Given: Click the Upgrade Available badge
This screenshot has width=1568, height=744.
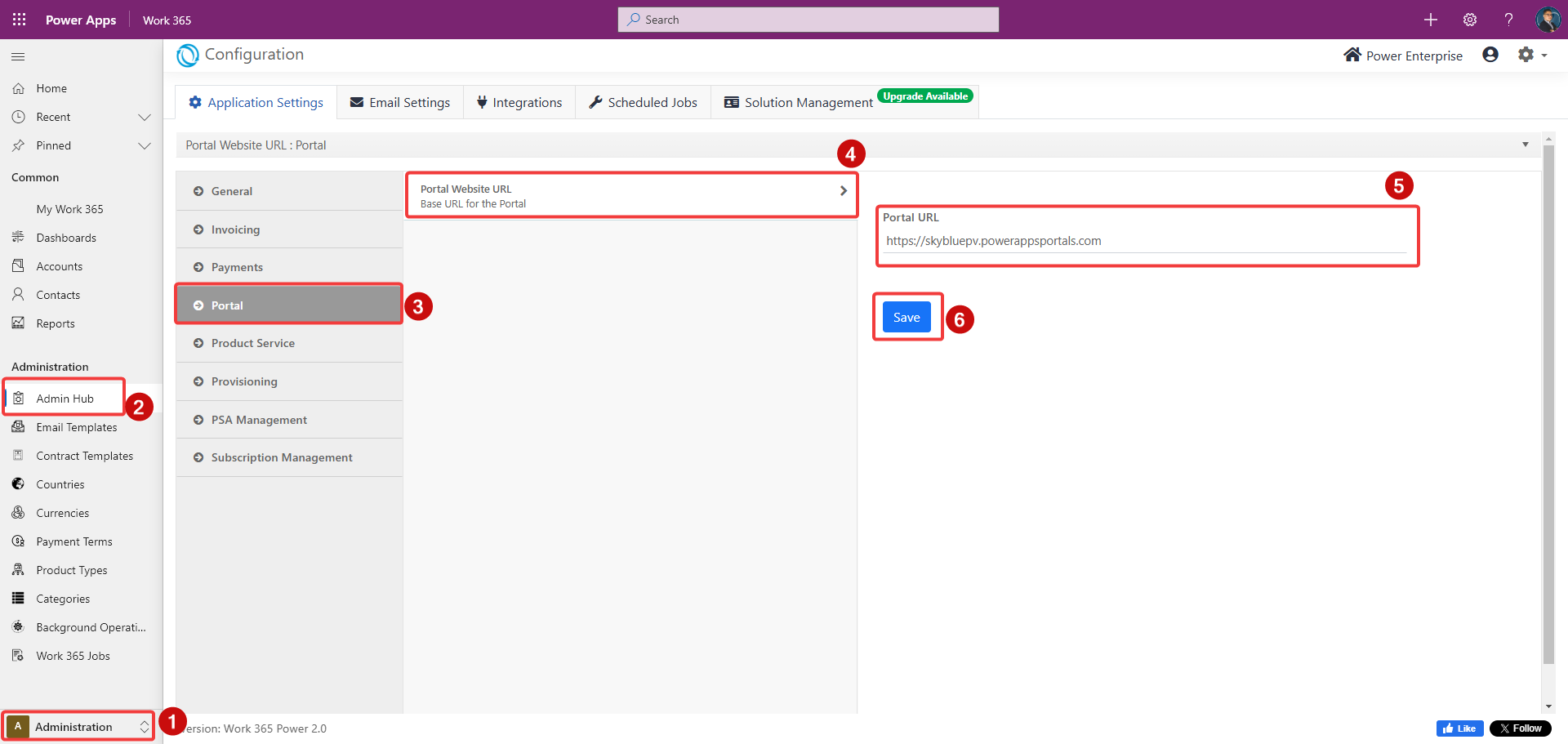Looking at the screenshot, I should click(x=925, y=96).
